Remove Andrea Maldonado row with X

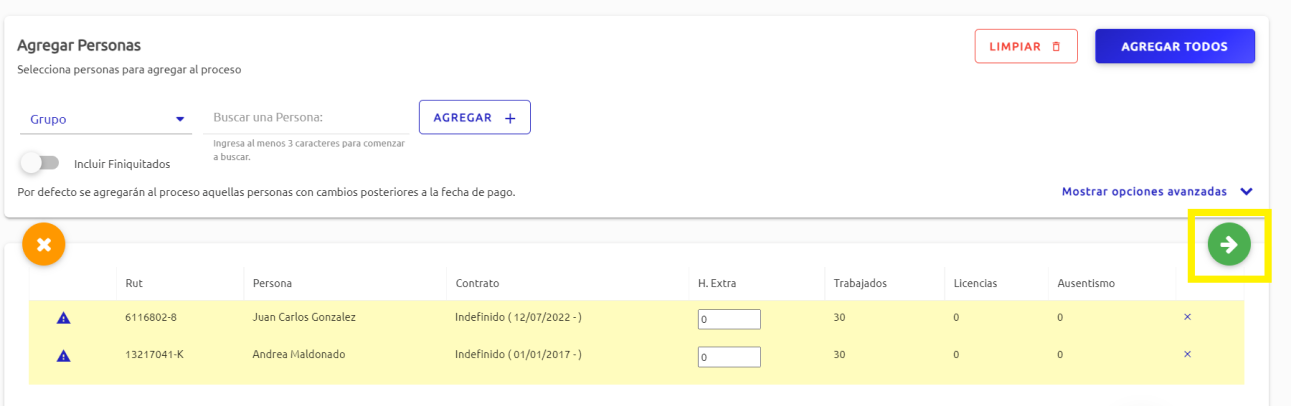coord(1187,354)
